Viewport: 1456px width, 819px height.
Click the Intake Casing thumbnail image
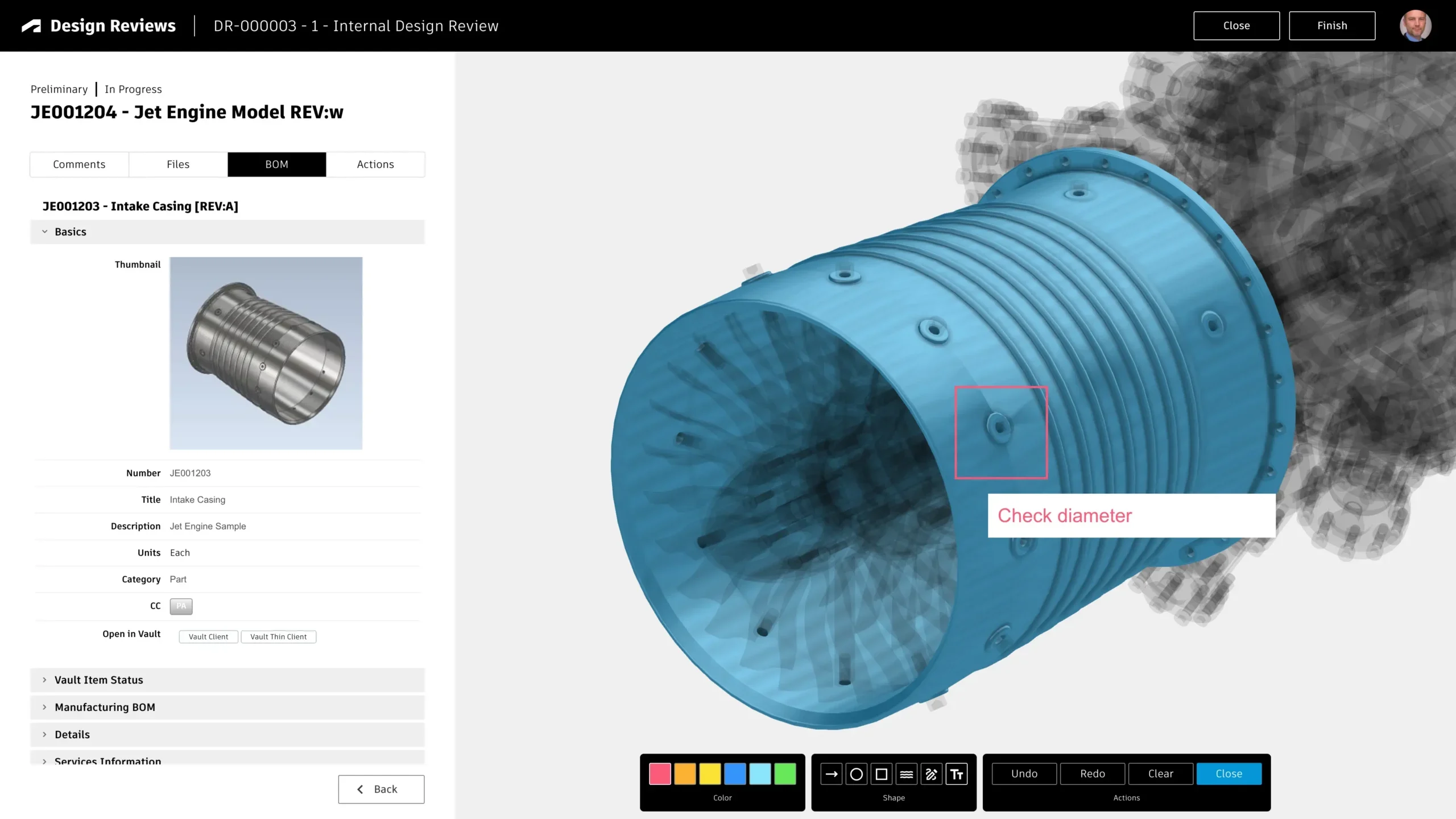pyautogui.click(x=266, y=353)
